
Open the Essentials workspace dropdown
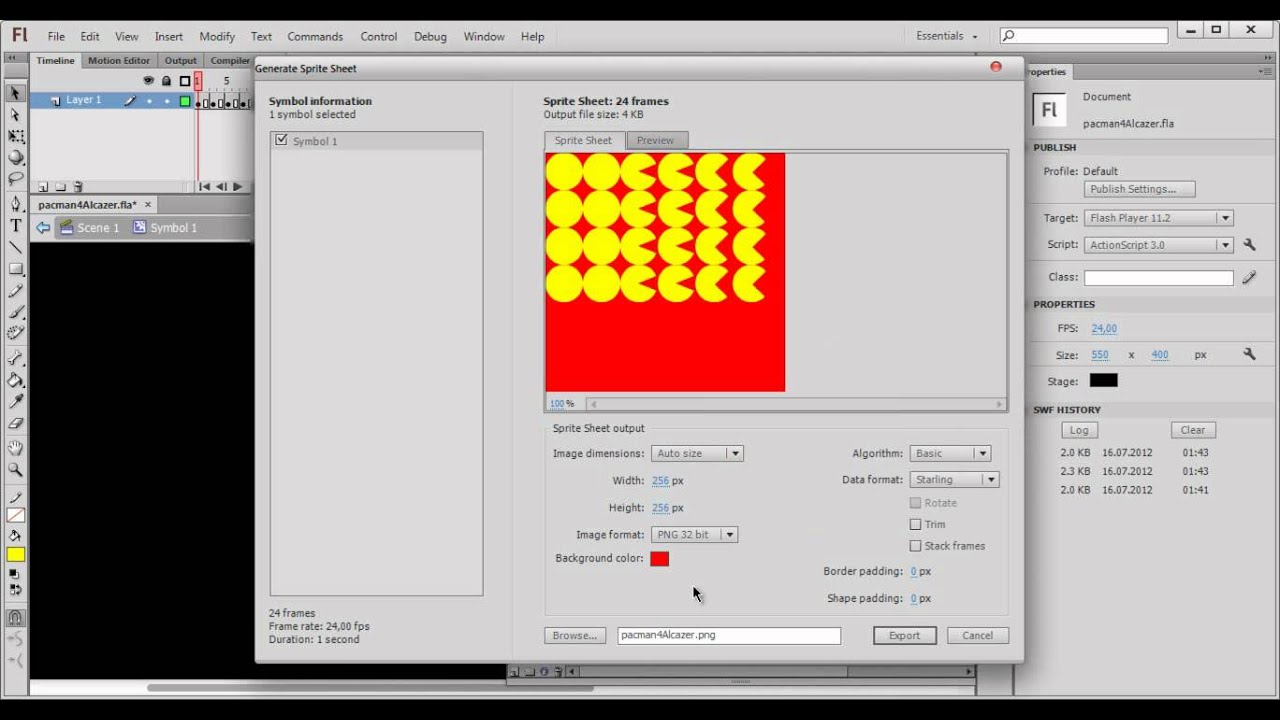click(x=947, y=36)
